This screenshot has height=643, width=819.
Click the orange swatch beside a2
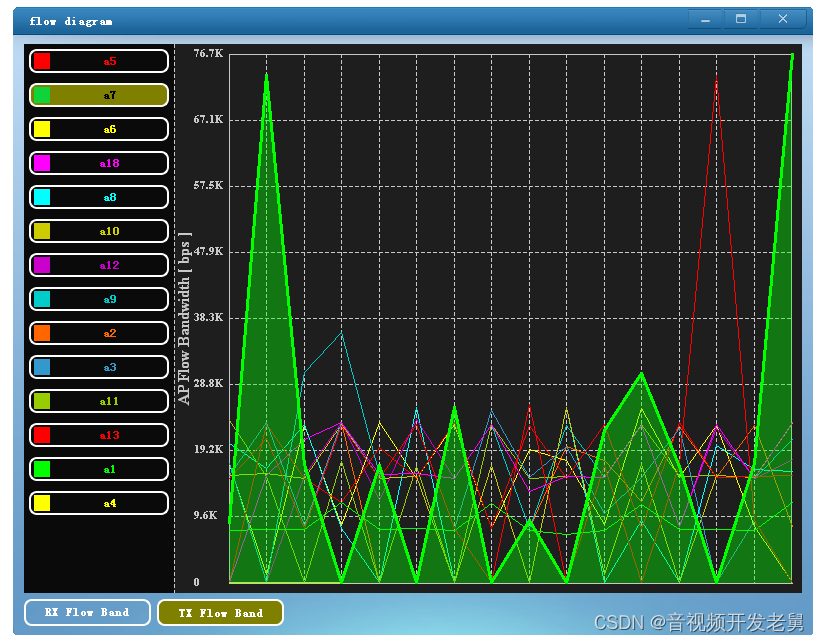[42, 333]
